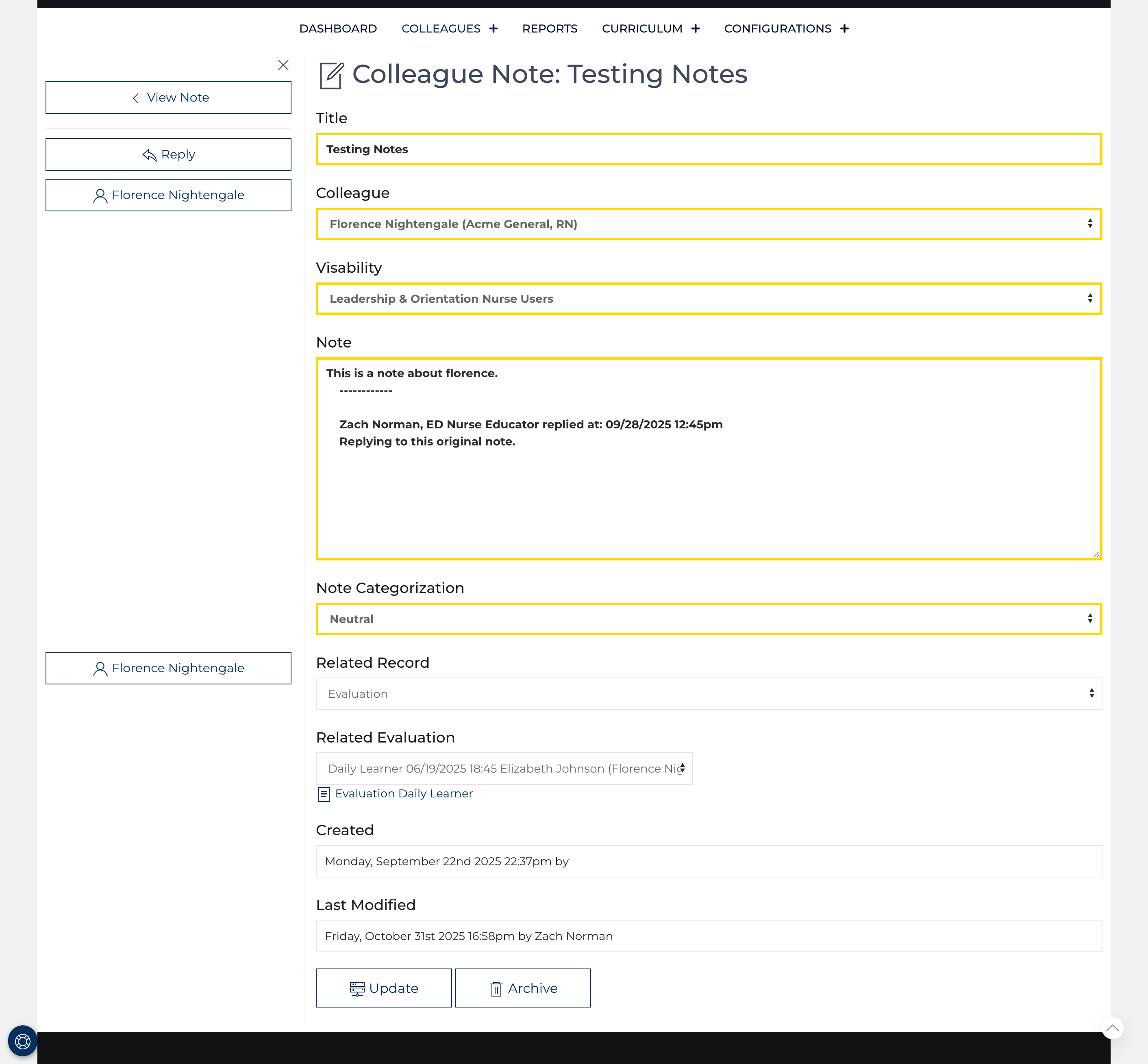This screenshot has width=1148, height=1064.
Task: Open Evaluation Daily Learner link
Action: point(404,793)
